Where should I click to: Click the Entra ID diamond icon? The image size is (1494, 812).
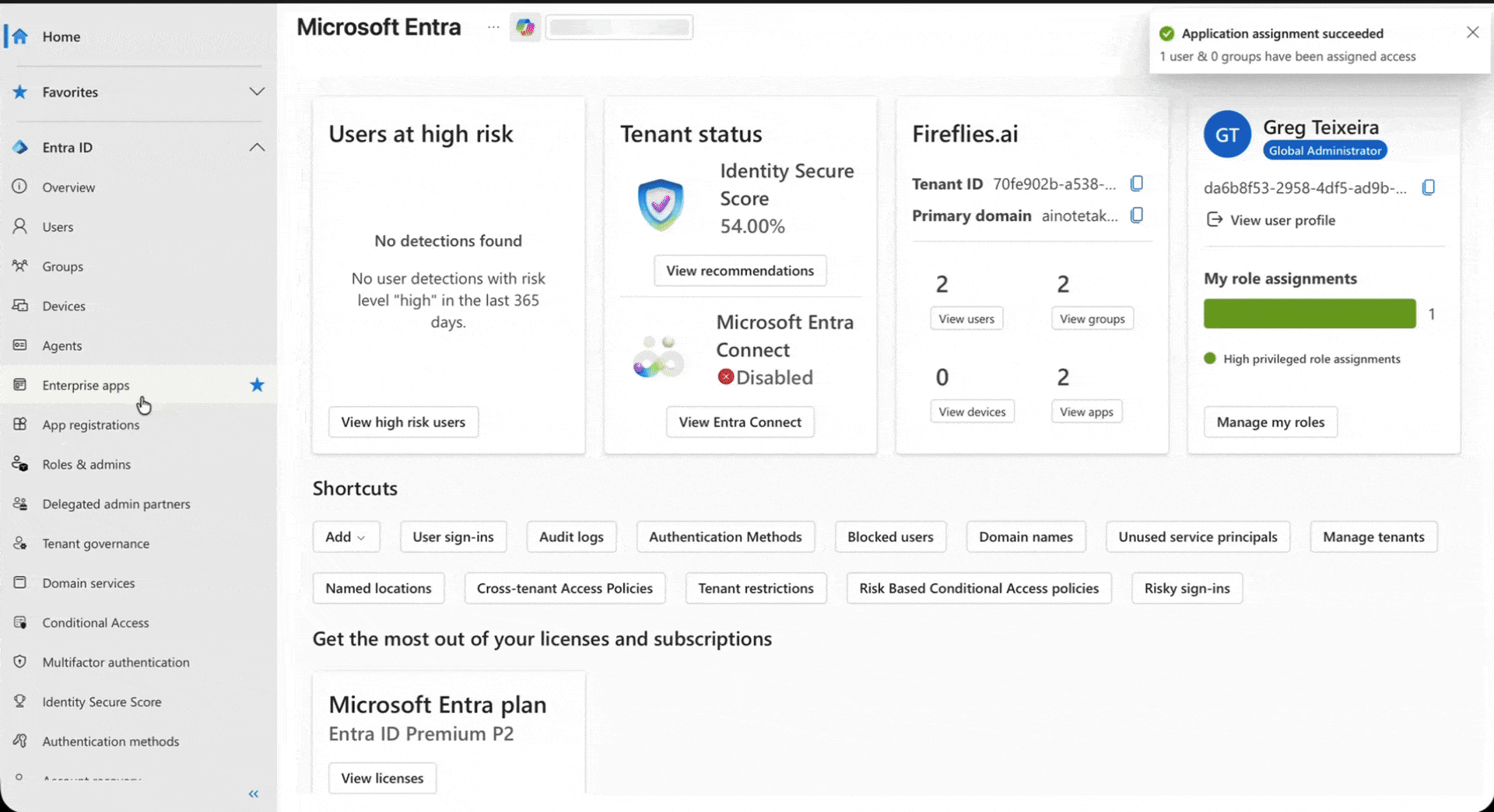[20, 147]
